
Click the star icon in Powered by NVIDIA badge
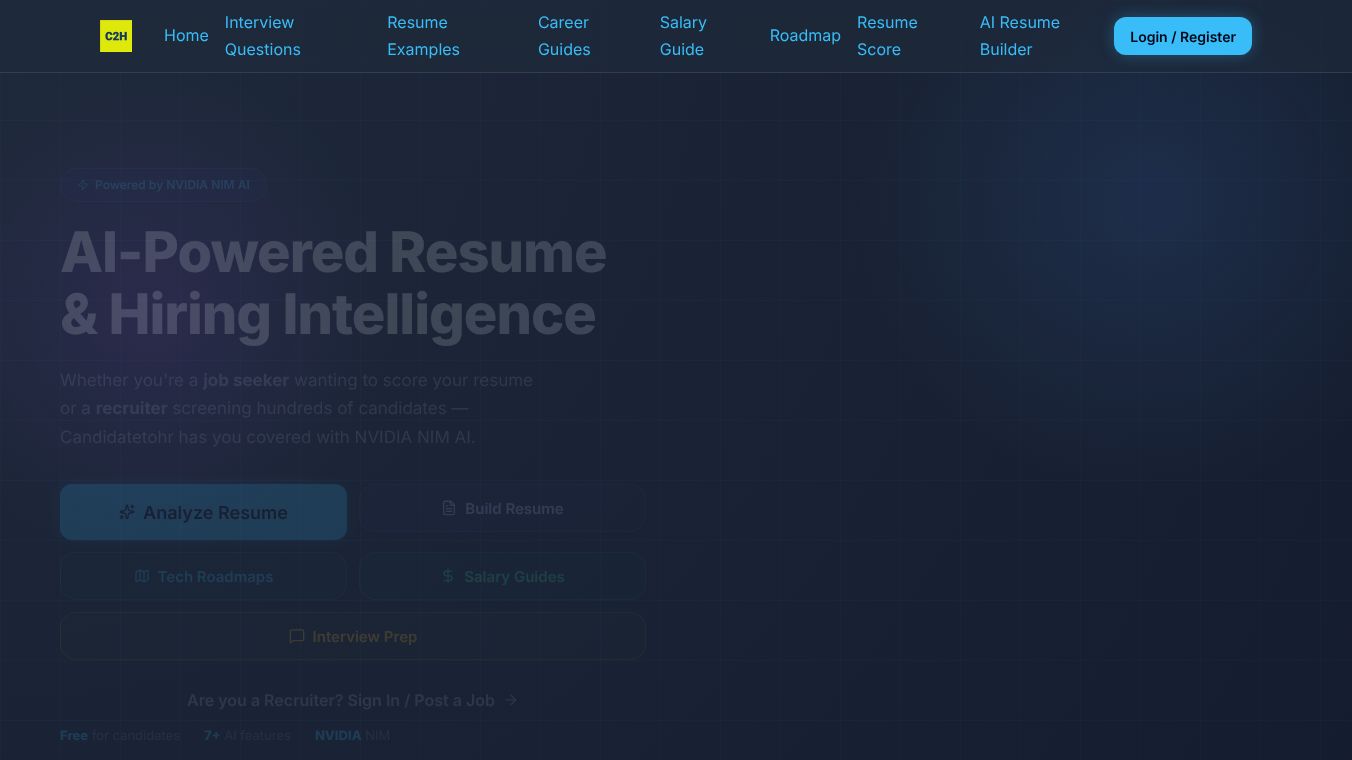[x=83, y=185]
